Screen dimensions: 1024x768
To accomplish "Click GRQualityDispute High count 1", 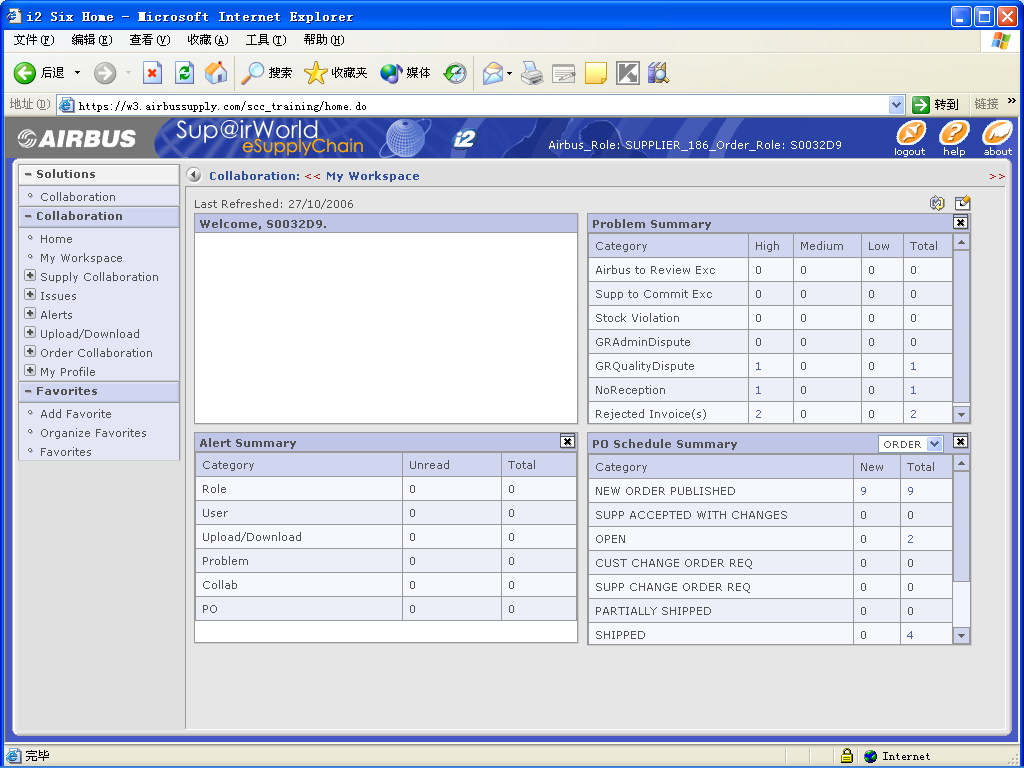I will [x=758, y=366].
